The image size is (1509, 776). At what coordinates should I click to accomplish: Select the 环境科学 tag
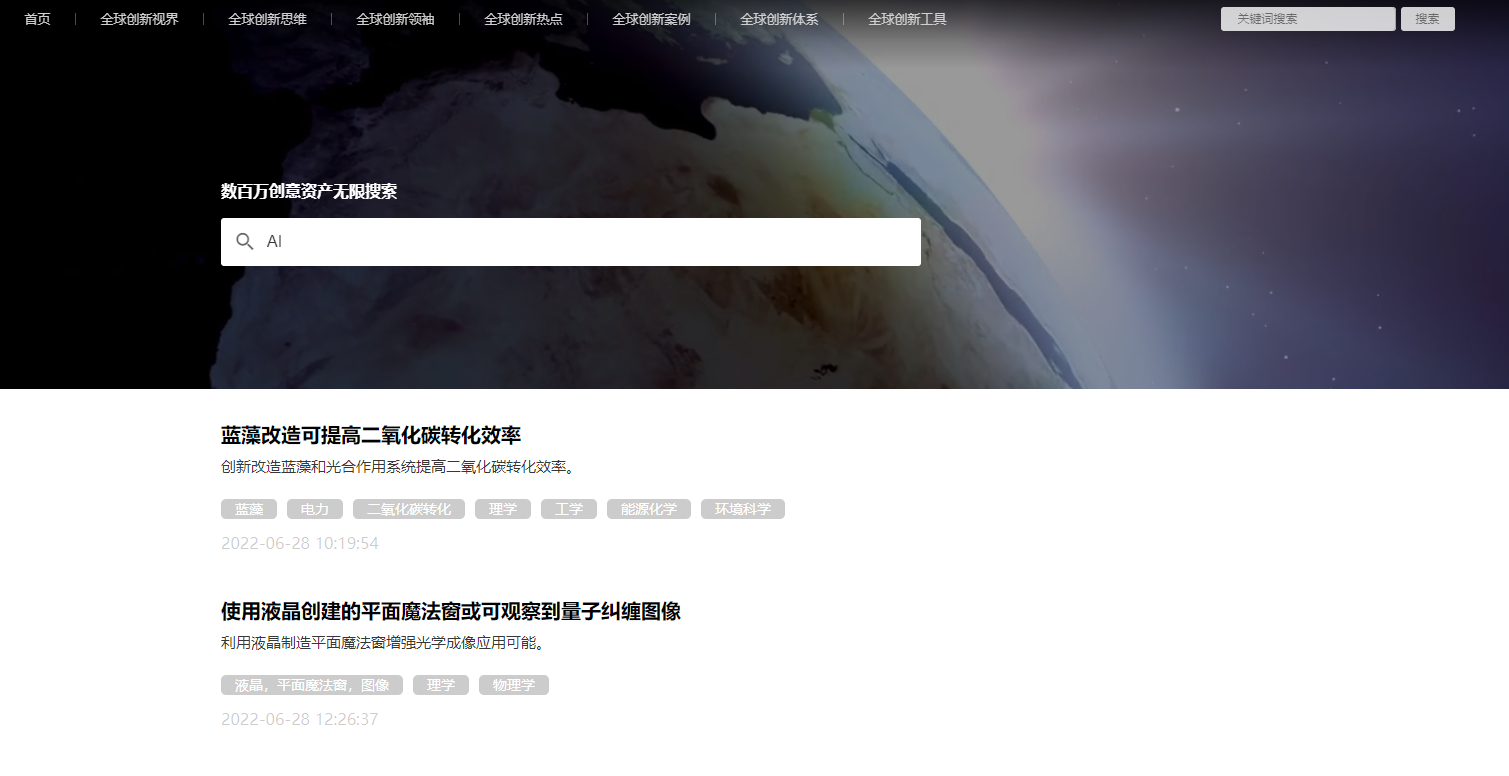(743, 509)
